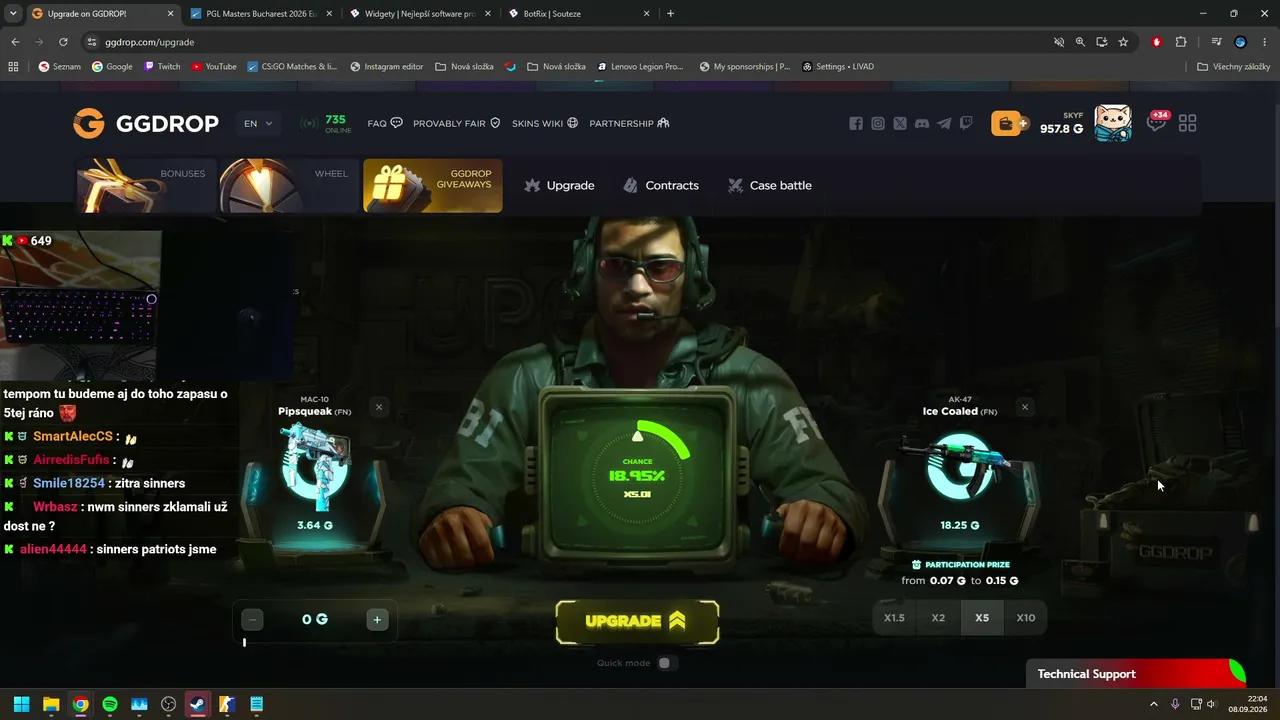The height and width of the screenshot is (720, 1280).
Task: Open the Chrome extensions puzzle icon
Action: tap(1181, 42)
